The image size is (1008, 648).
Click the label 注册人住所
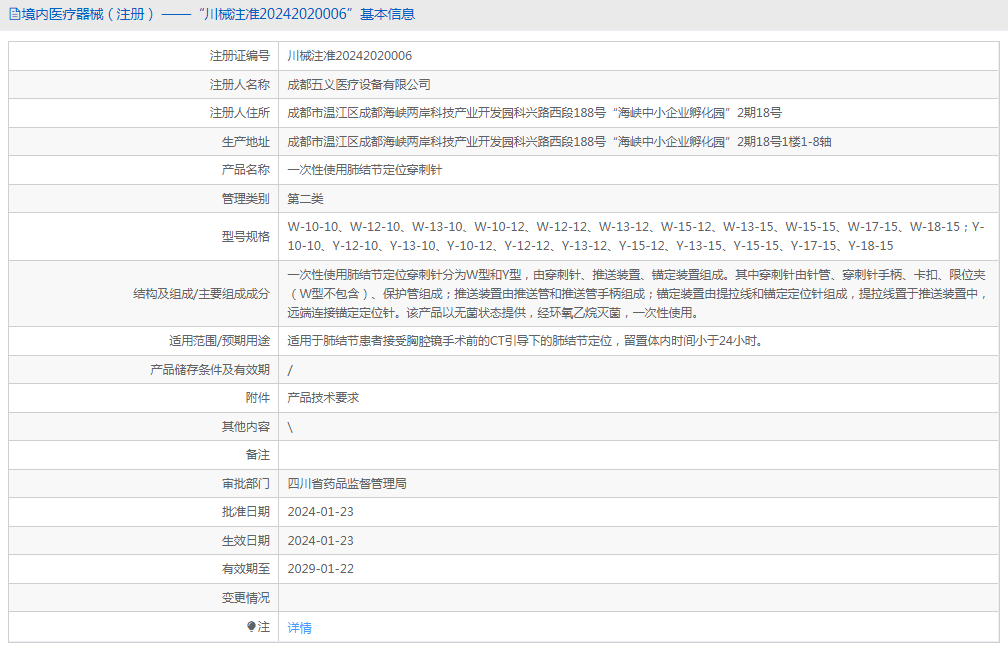click(240, 112)
